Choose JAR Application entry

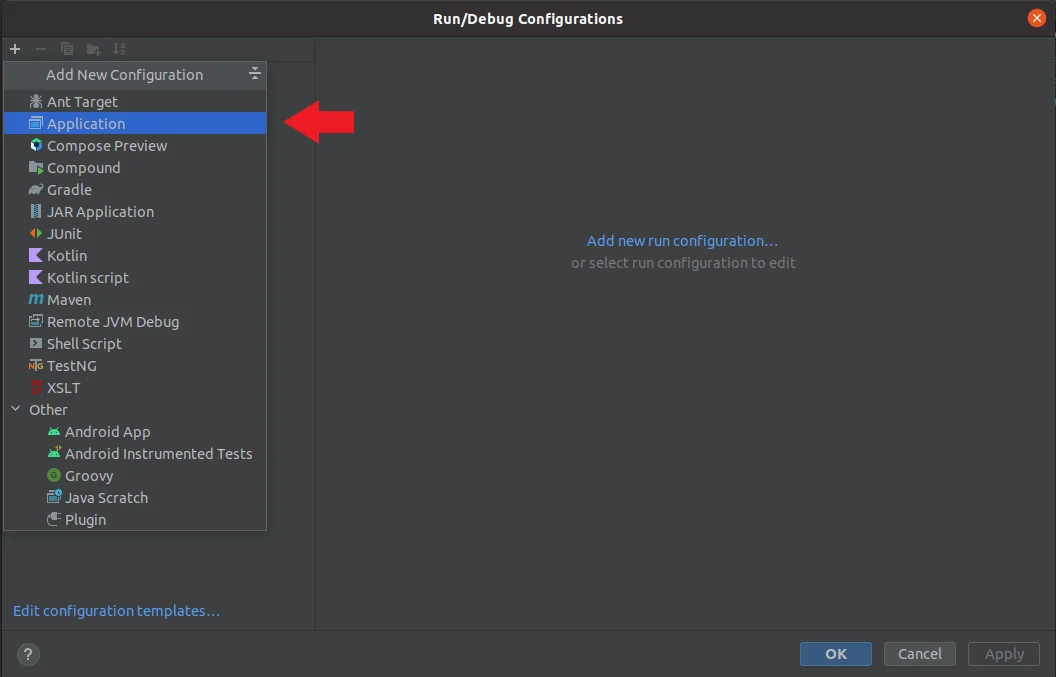[135, 212]
